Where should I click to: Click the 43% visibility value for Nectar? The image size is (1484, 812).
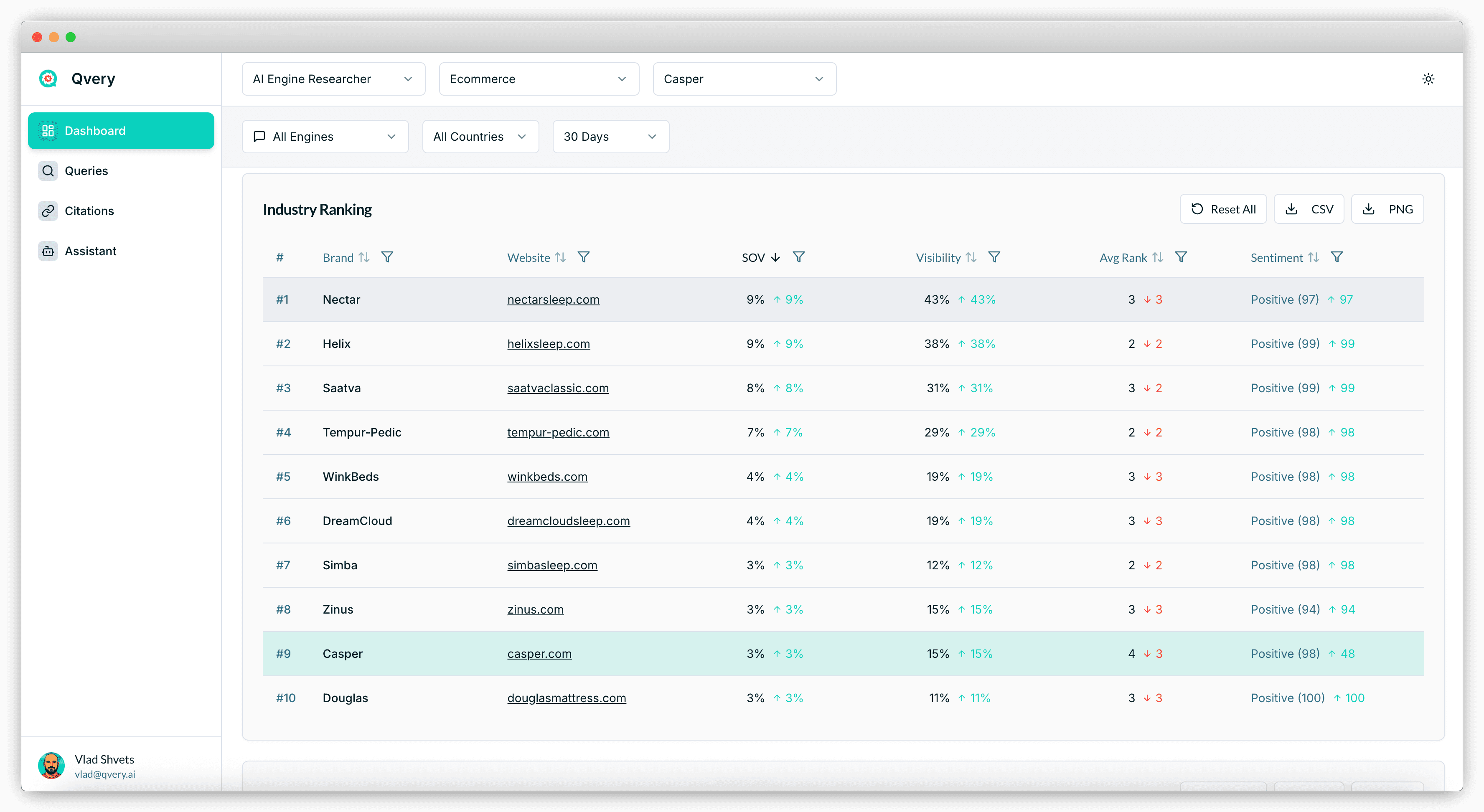(936, 299)
